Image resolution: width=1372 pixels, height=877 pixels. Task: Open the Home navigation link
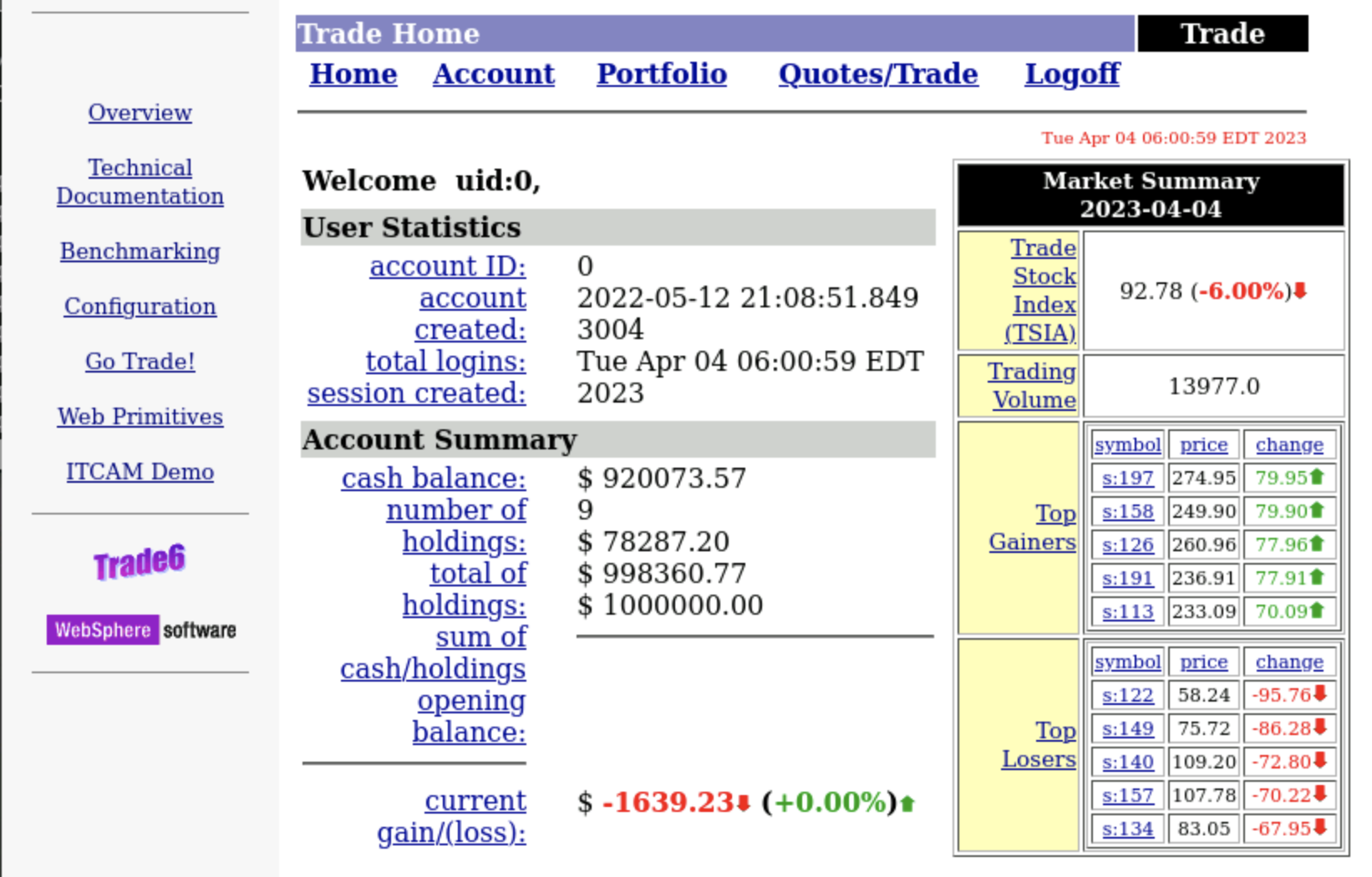[x=353, y=74]
